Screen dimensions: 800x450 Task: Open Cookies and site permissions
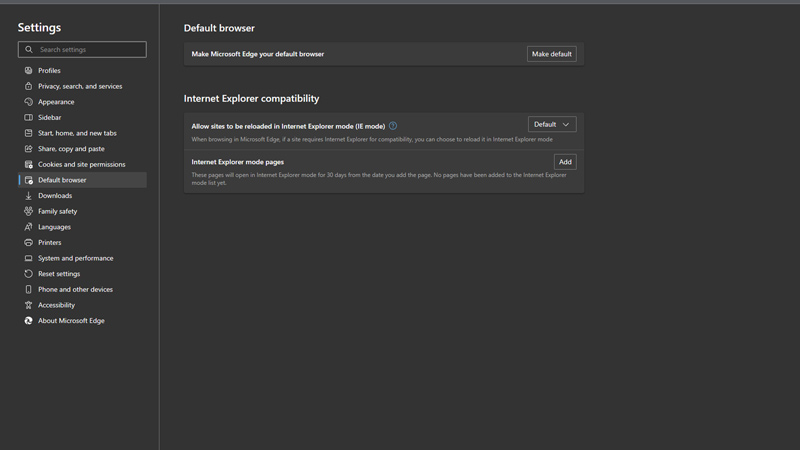[82, 164]
